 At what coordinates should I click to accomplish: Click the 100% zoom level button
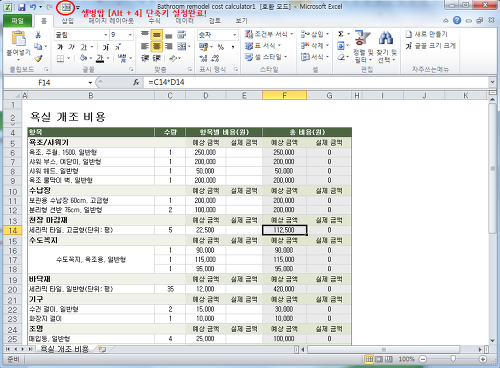click(x=406, y=359)
